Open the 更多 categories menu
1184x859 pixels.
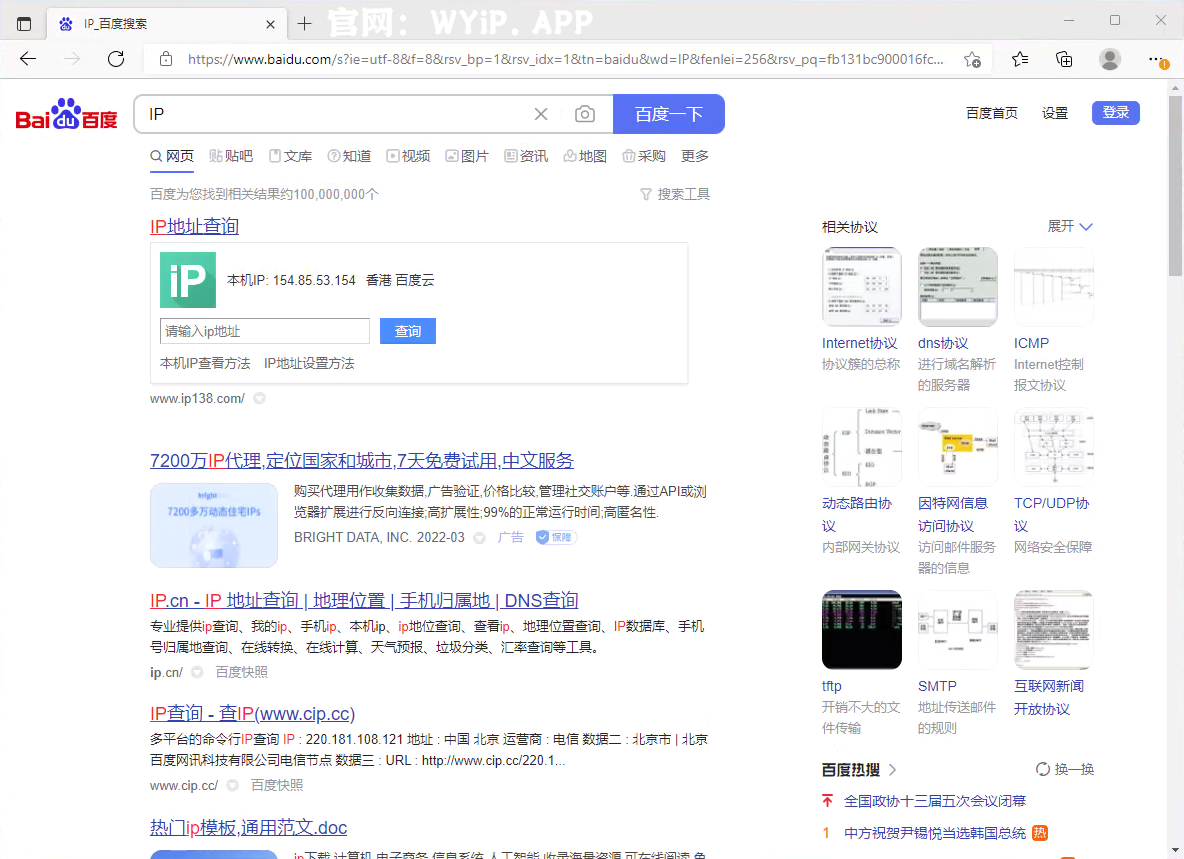click(695, 156)
